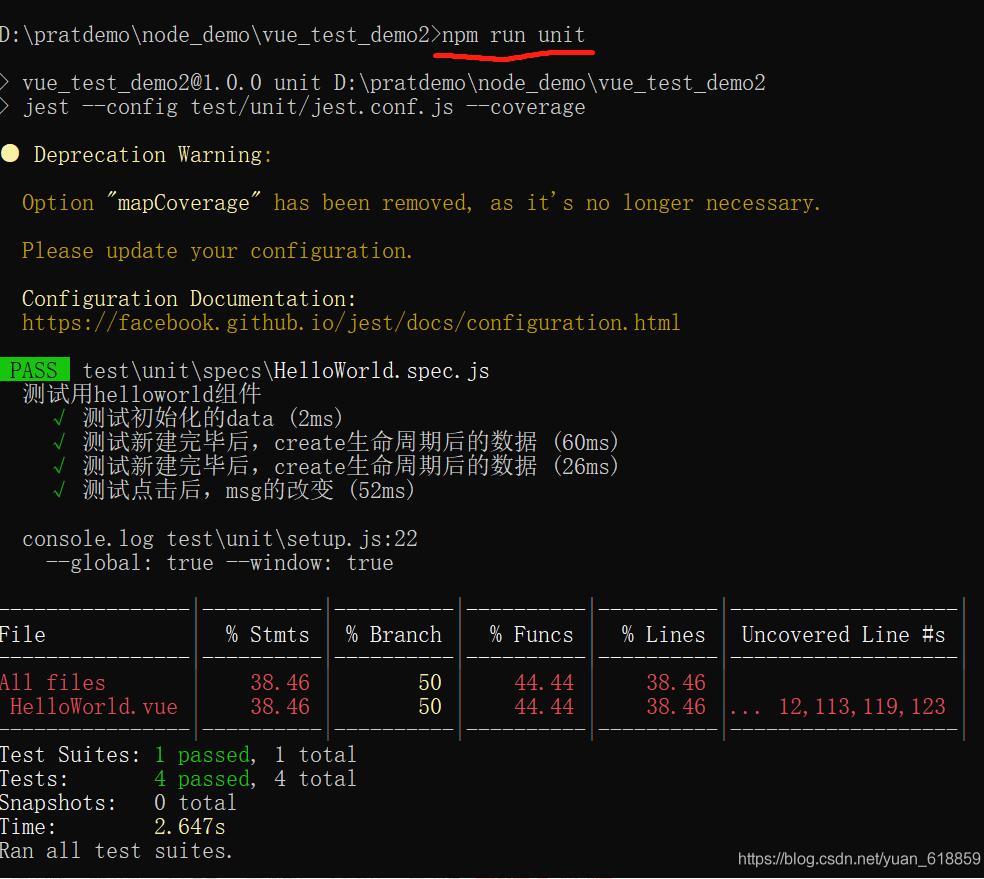
Task: Click the yellow Deprecation Warning dot
Action: click(x=13, y=153)
